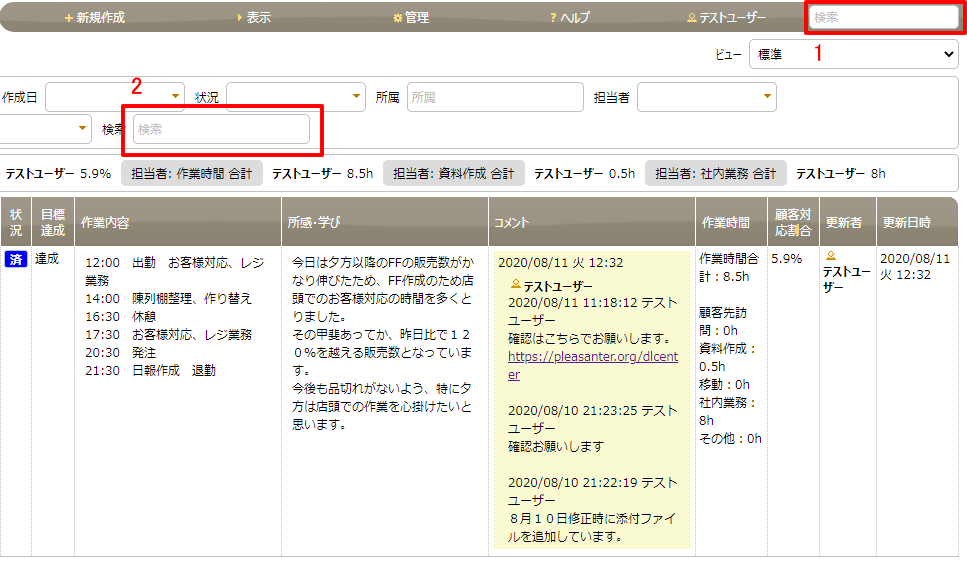Click the blue 済 status badge

[16, 259]
